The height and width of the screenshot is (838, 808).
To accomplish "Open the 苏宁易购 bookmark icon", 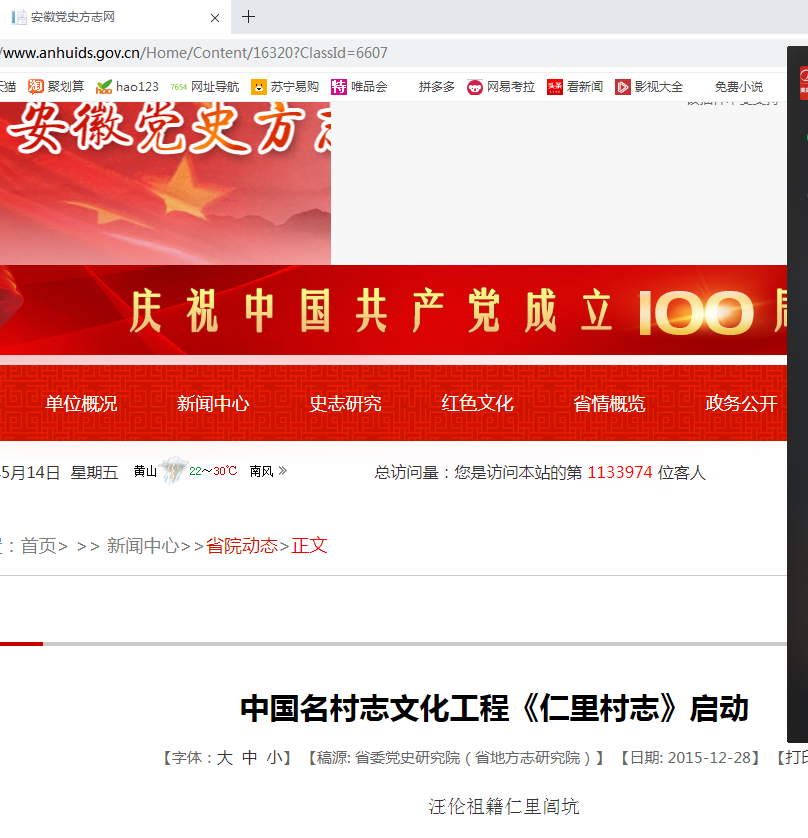I will click(x=260, y=87).
